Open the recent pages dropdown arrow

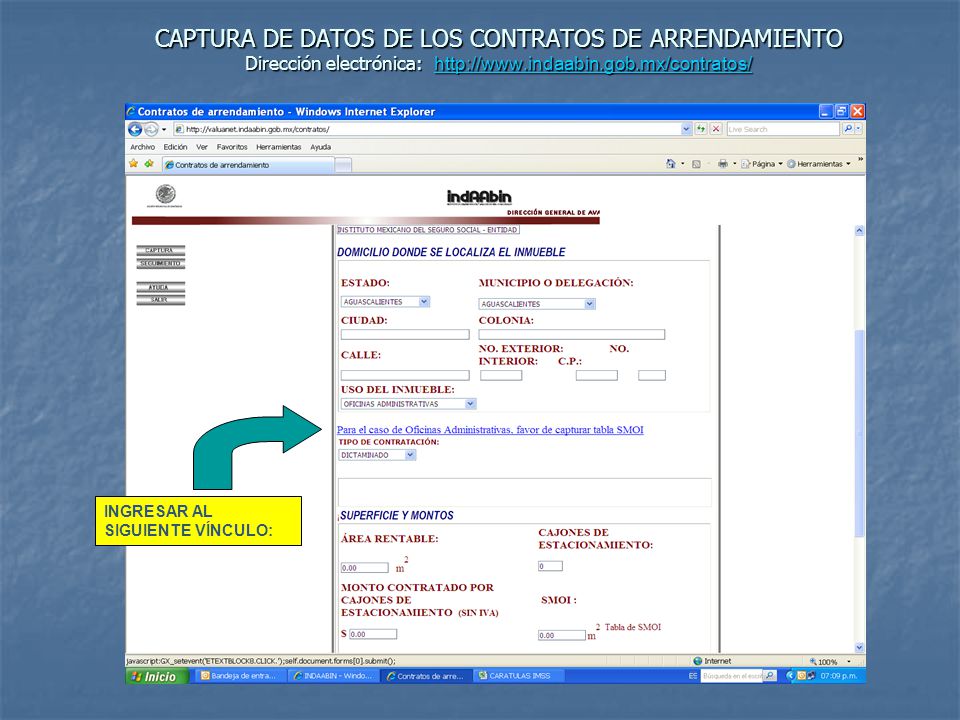[164, 129]
